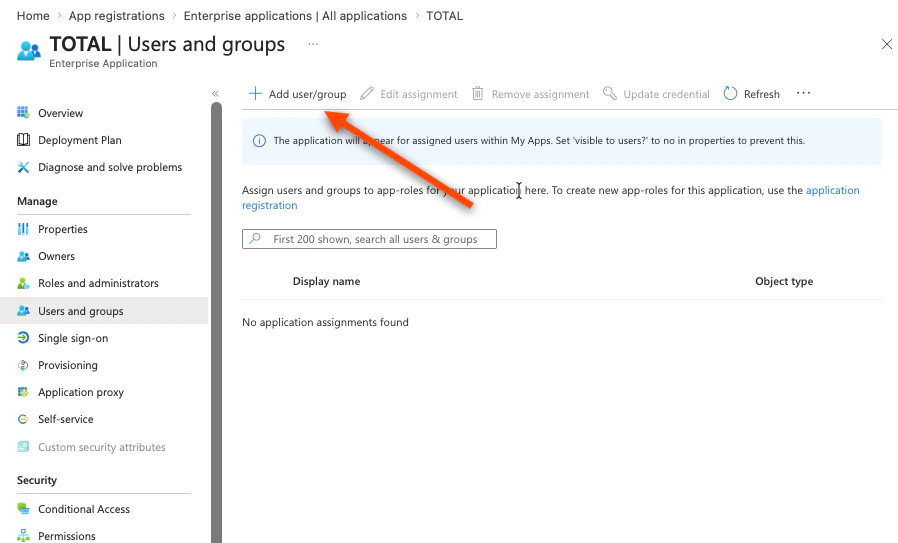This screenshot has width=898, height=543.
Task: Click the Roles and administrators icon
Action: [23, 283]
